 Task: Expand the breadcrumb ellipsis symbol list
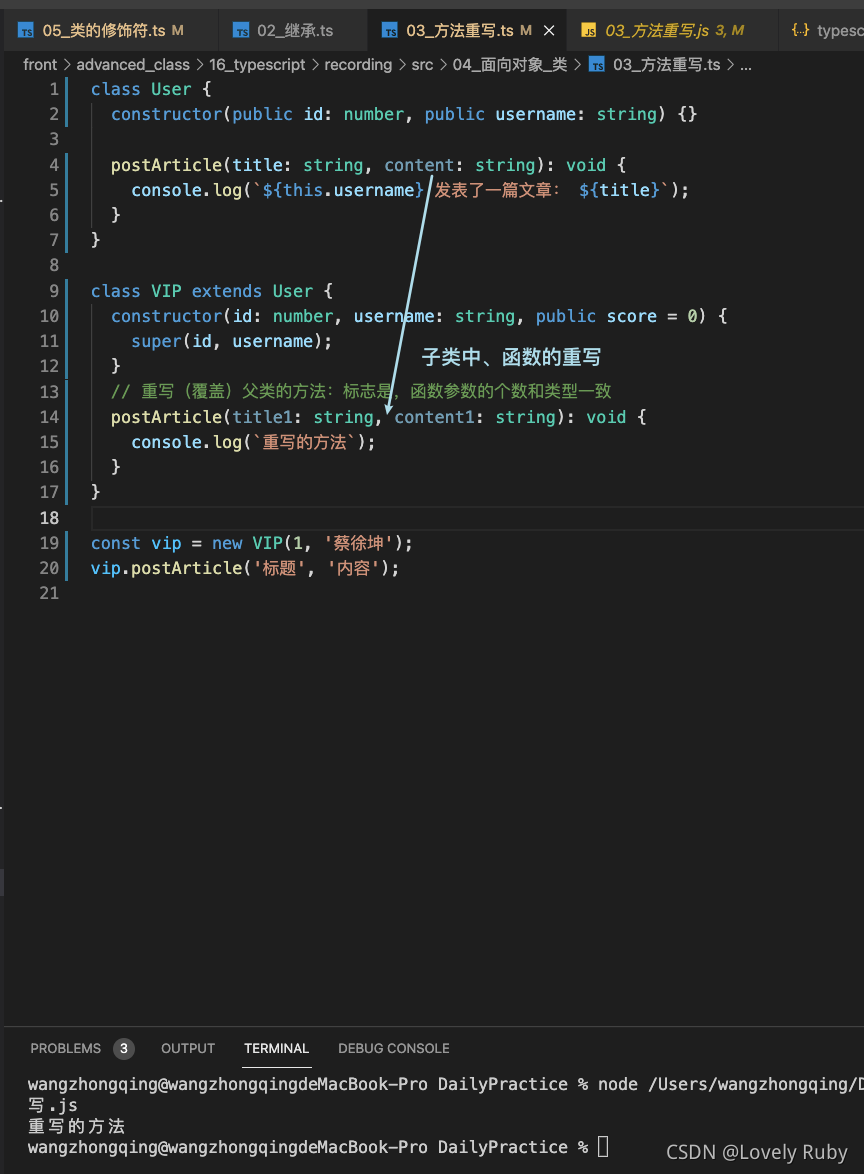tap(746, 66)
